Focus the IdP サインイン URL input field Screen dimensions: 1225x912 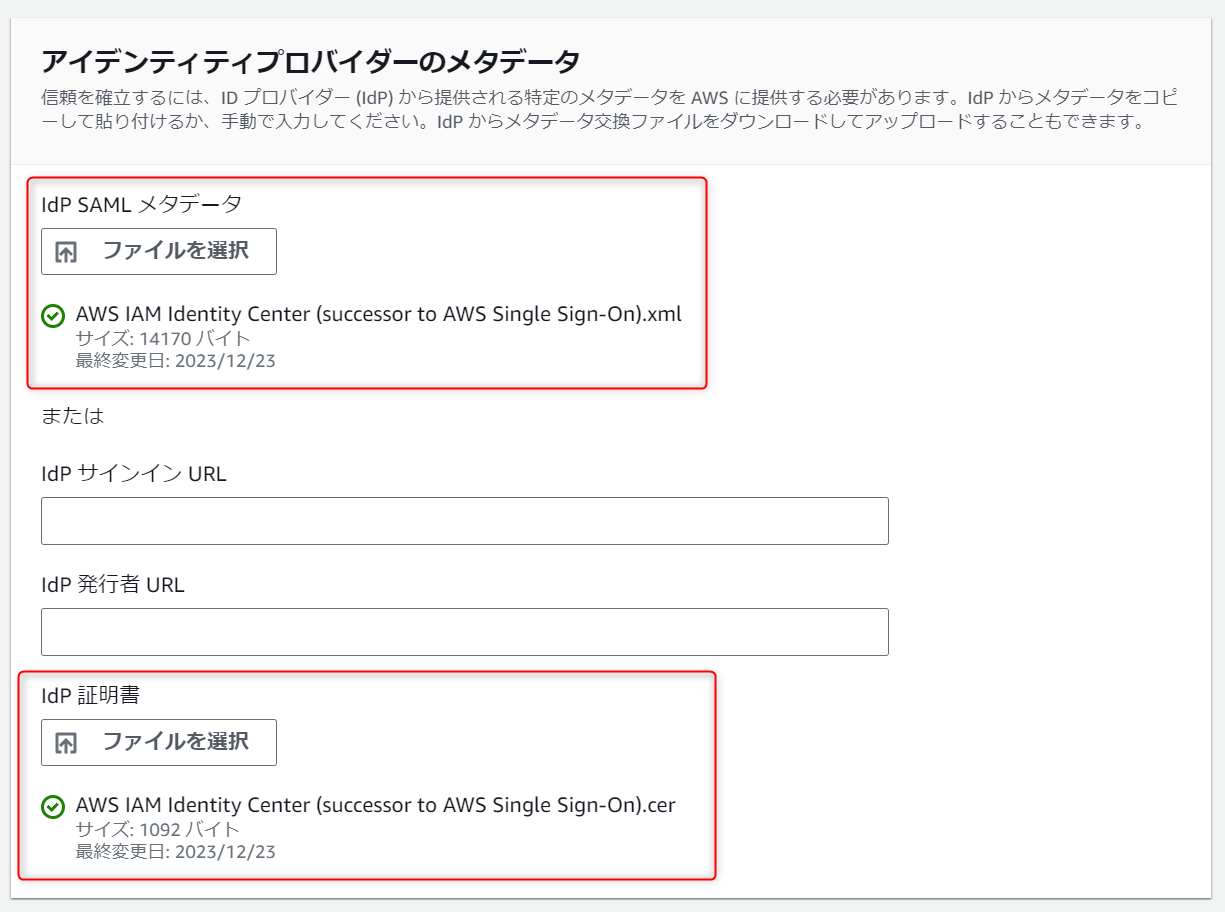(x=465, y=521)
